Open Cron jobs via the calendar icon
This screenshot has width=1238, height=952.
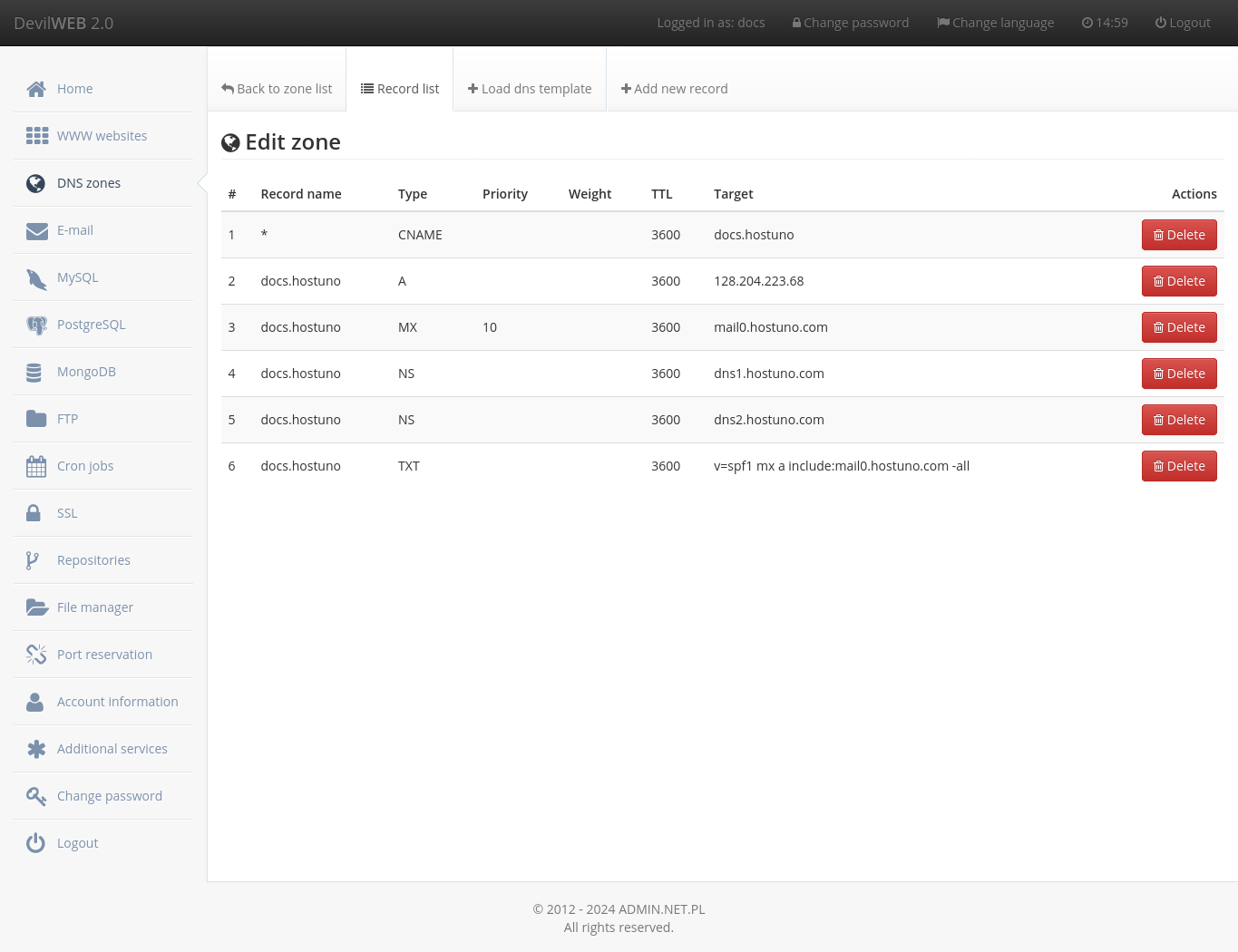click(36, 465)
